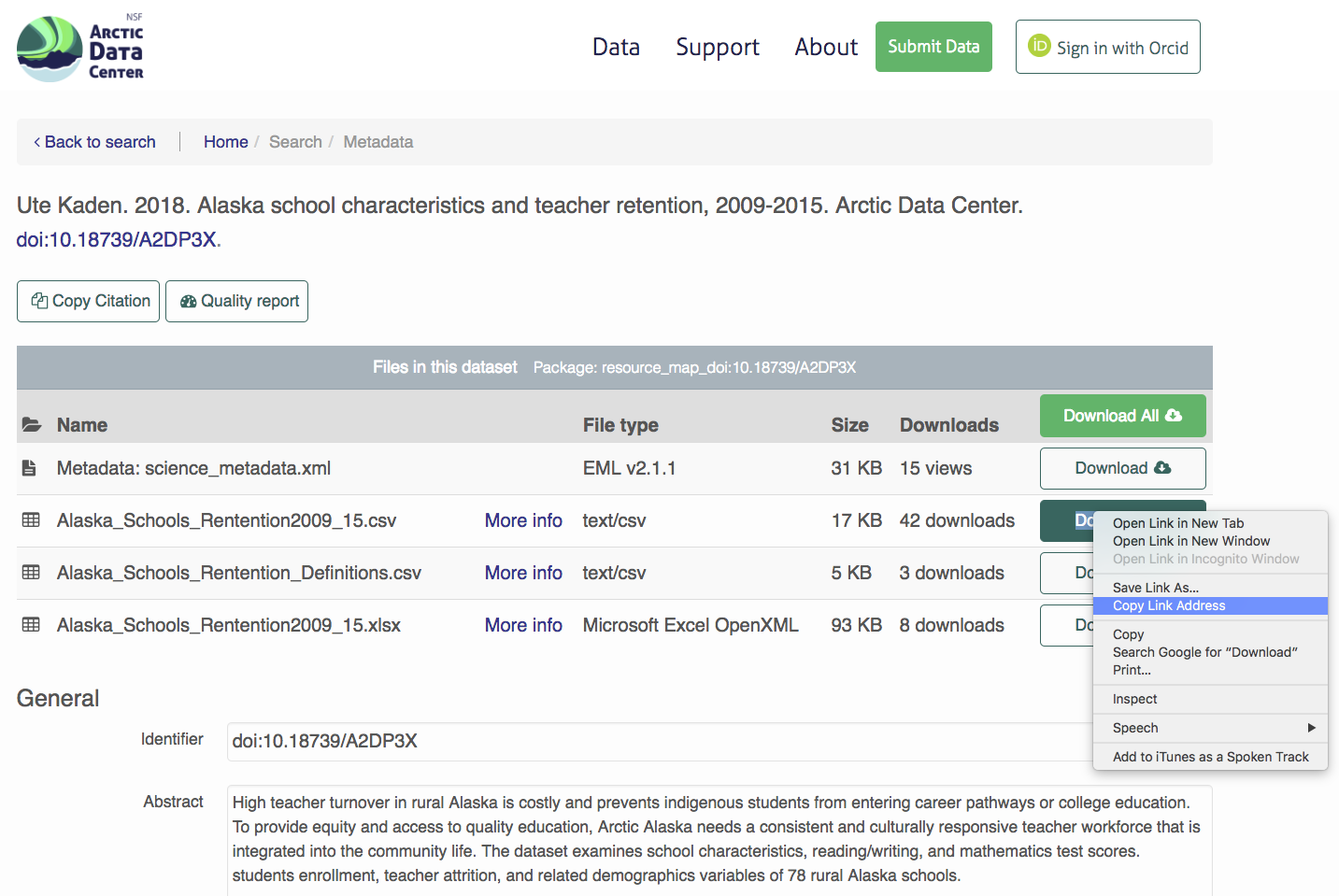Click the document icon for science_metadata.xml
Viewport: 1339px width, 896px height.
29,468
